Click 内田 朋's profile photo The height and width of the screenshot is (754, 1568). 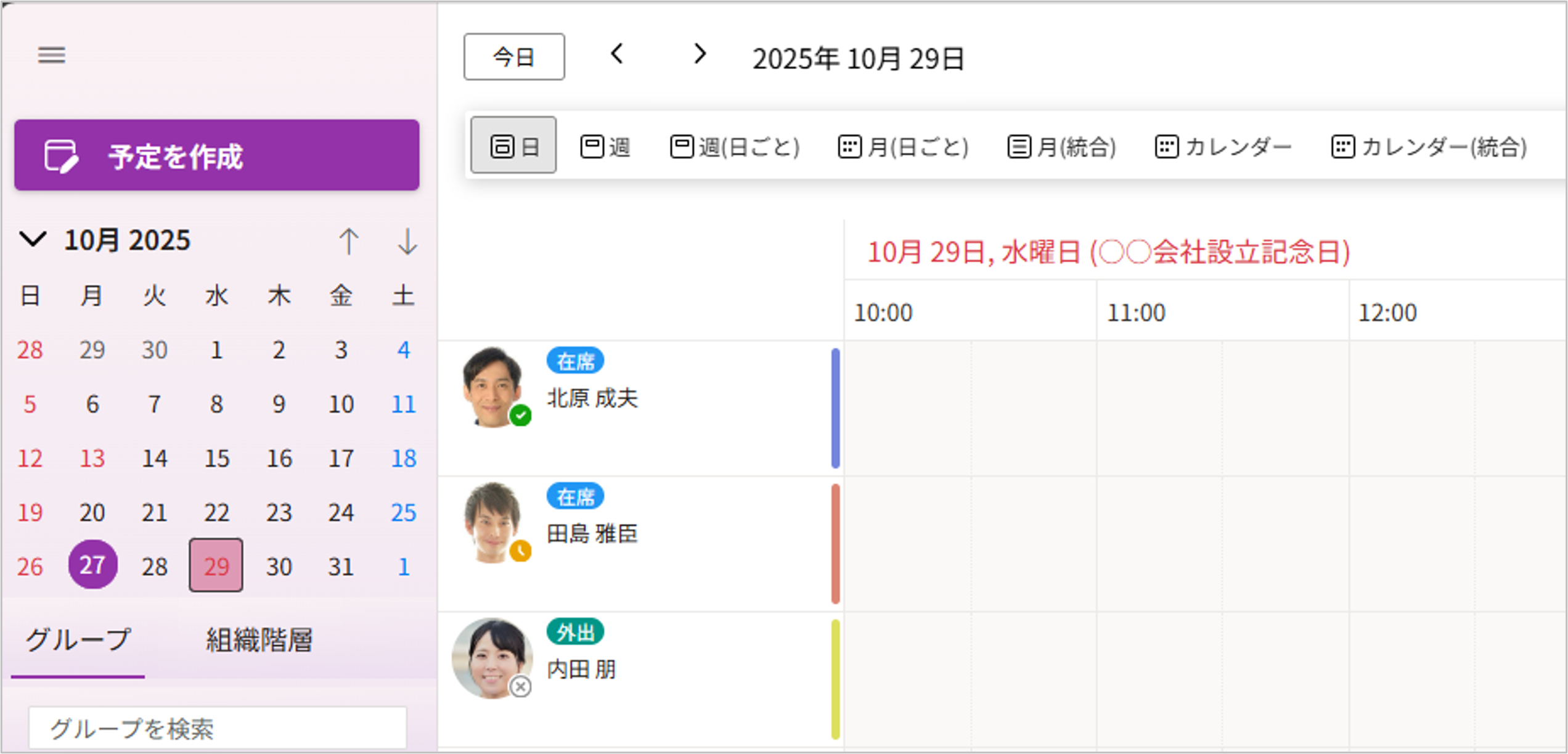click(x=492, y=658)
